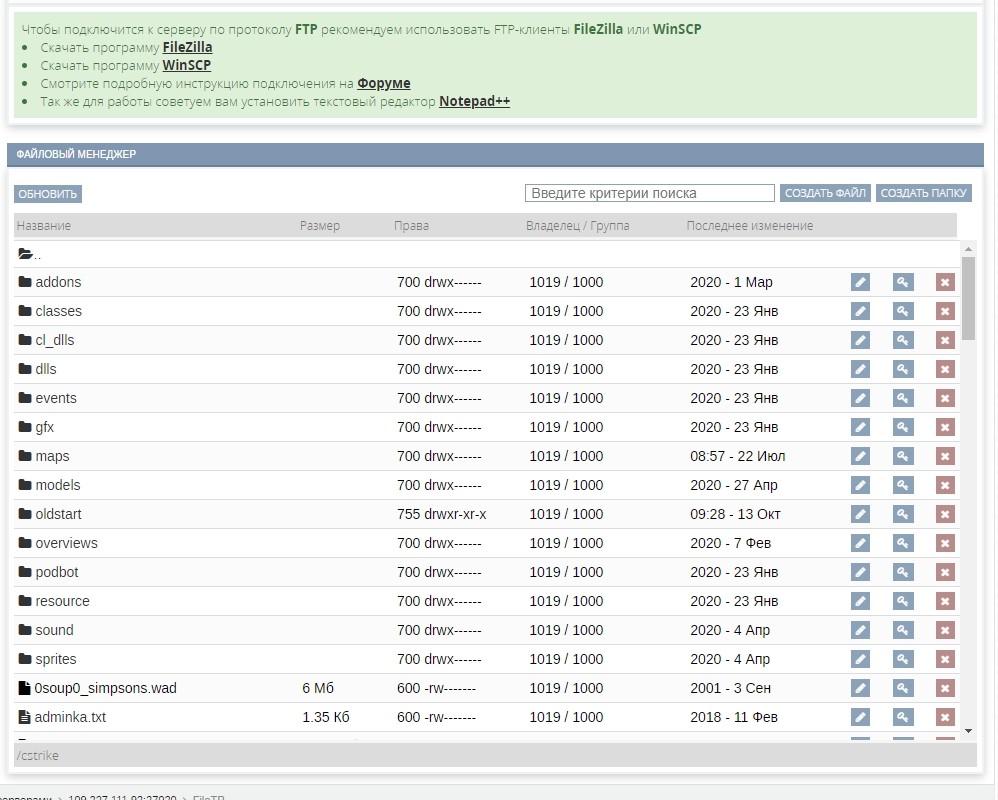Image resolution: width=998 pixels, height=800 pixels.
Task: Focus the search criteria input field
Action: (649, 193)
